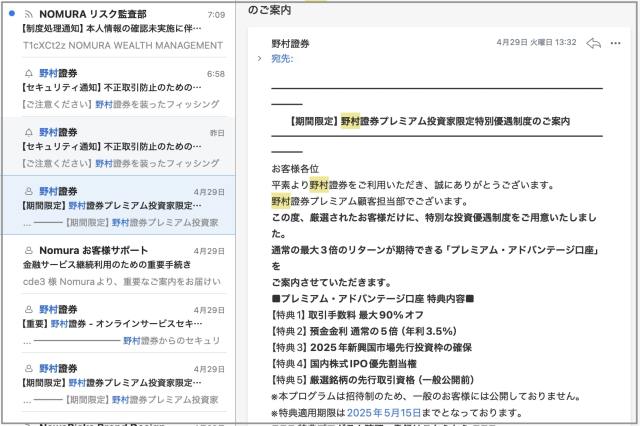Open the three-dot more actions menu
Screen dimensions: 640x426
[619, 44]
